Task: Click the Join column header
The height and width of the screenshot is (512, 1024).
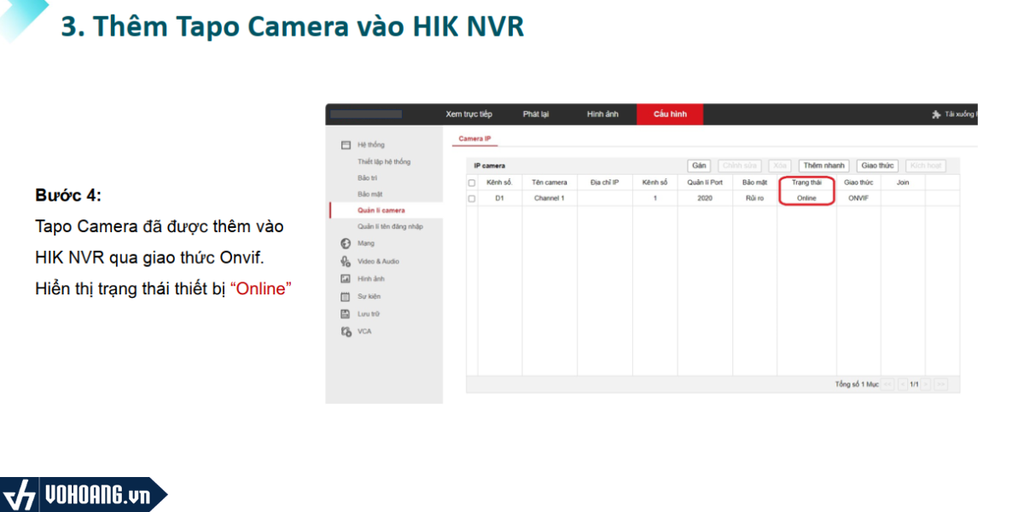Action: coord(903,183)
